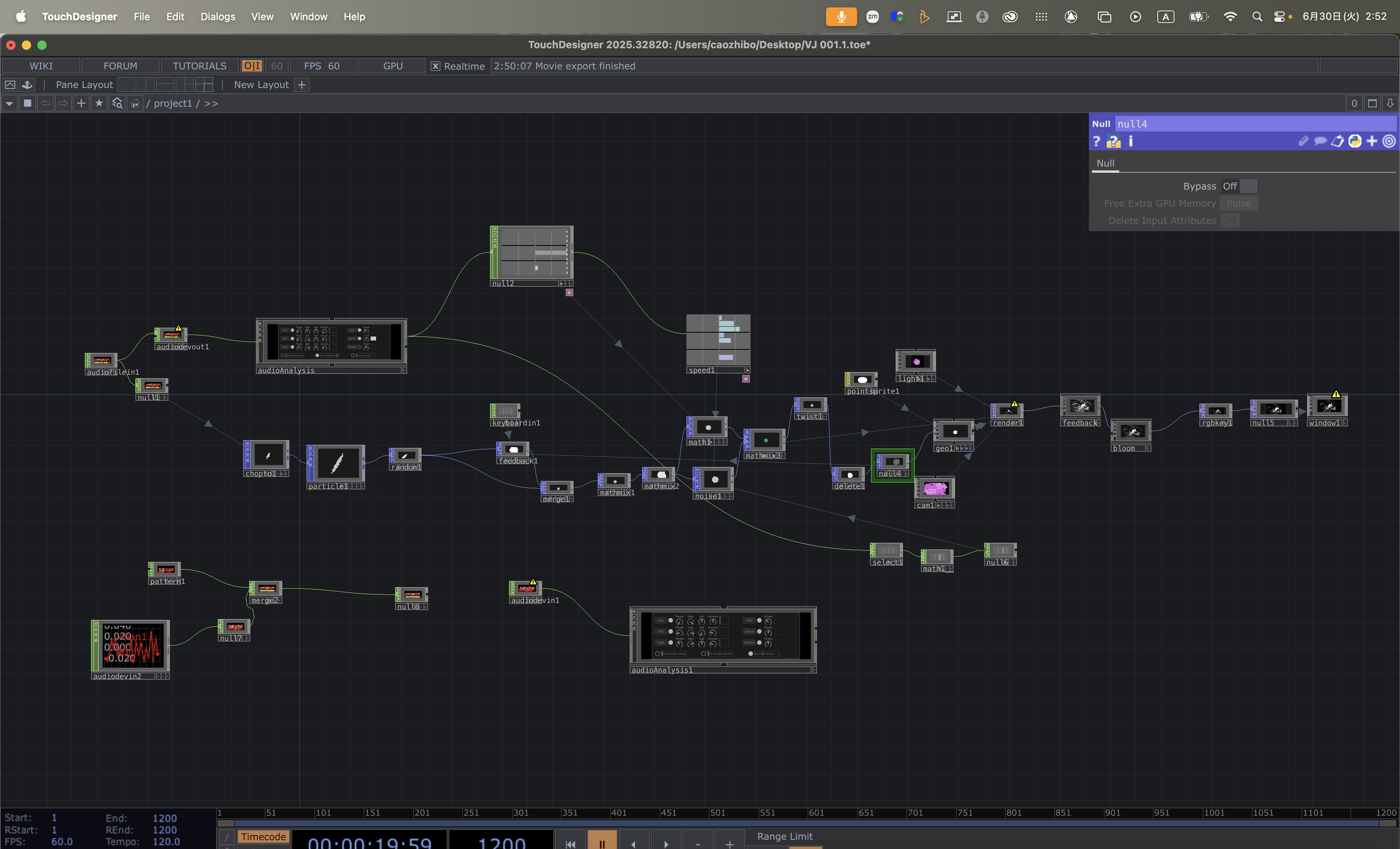
Task: Click the copy parameters clipboard icon
Action: pos(1337,141)
